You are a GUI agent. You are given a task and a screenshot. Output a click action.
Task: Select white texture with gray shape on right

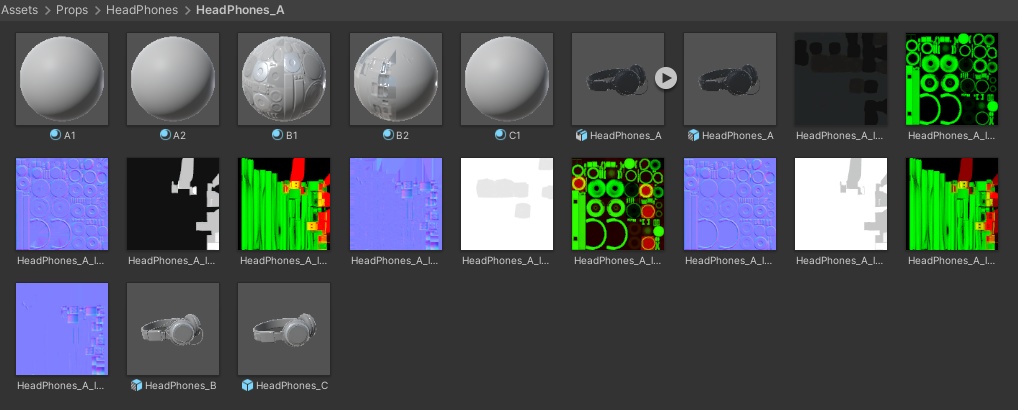pyautogui.click(x=841, y=204)
